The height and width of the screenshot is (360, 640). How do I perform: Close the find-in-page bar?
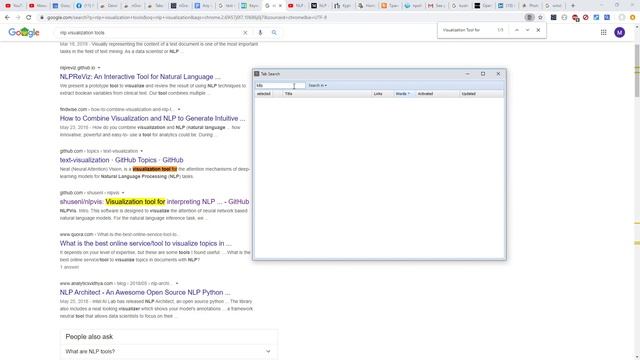(538, 30)
